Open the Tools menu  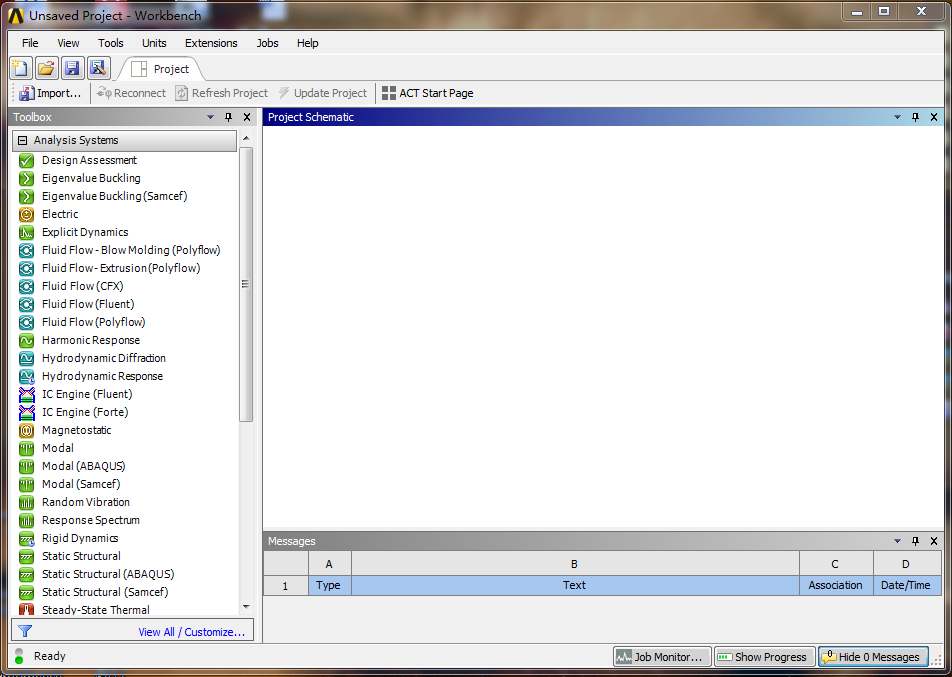click(110, 43)
